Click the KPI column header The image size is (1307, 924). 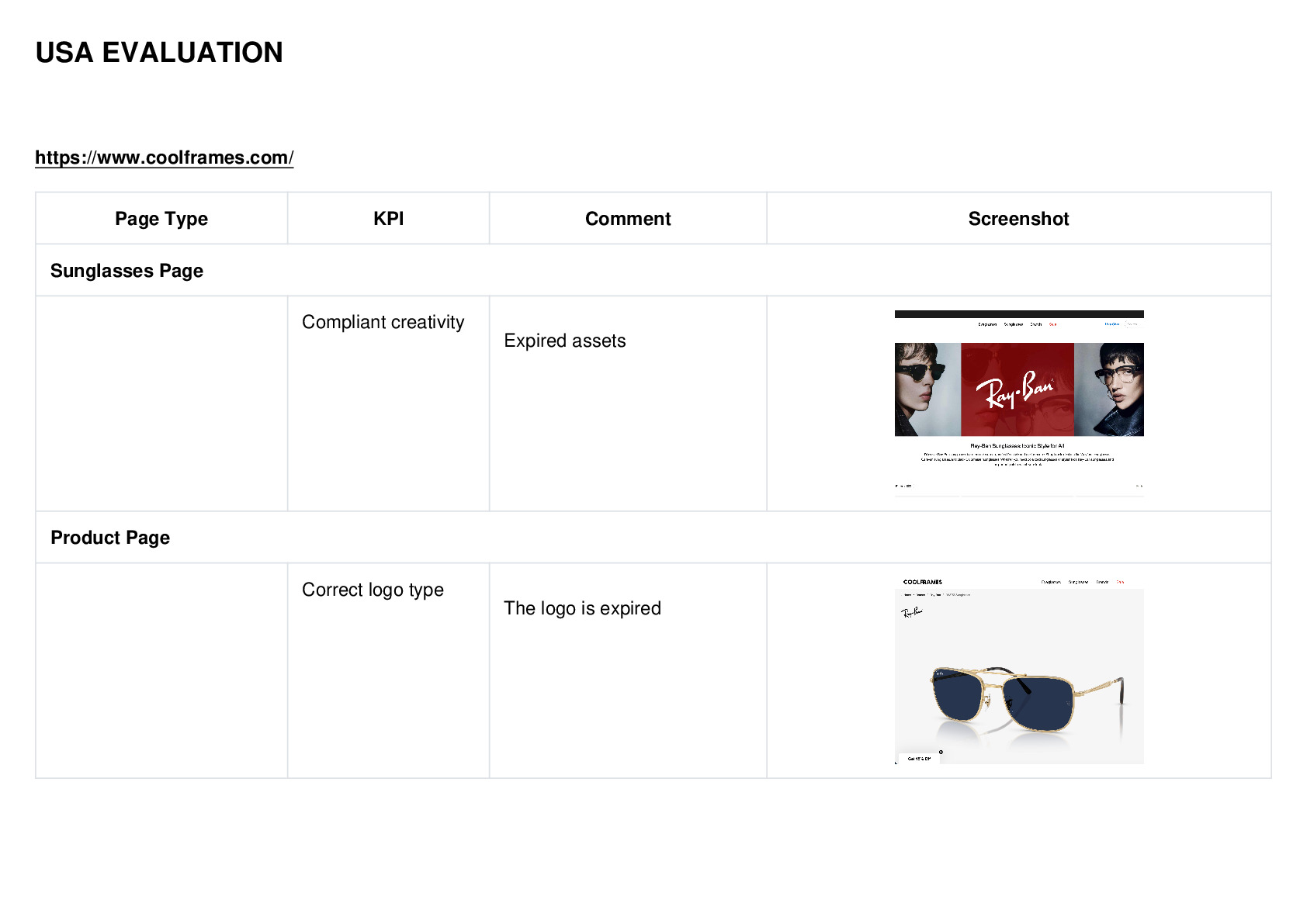click(x=388, y=219)
